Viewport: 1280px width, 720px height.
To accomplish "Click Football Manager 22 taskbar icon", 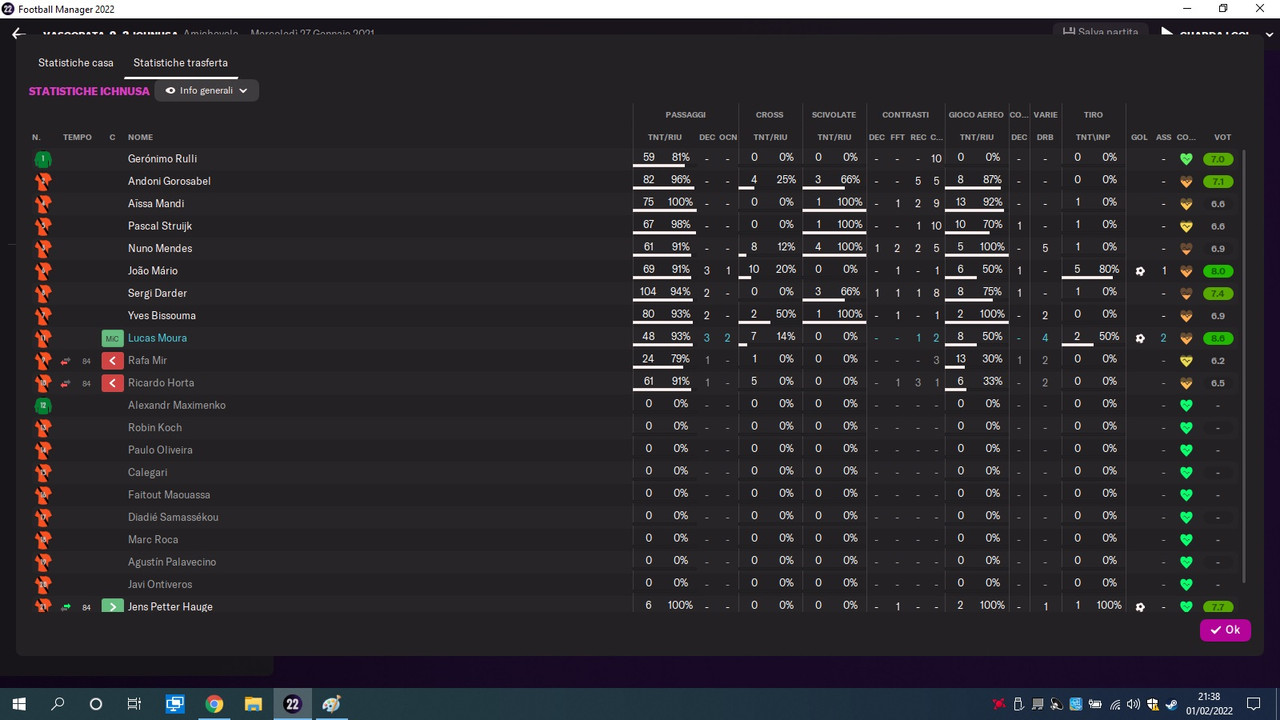I will (x=292, y=704).
